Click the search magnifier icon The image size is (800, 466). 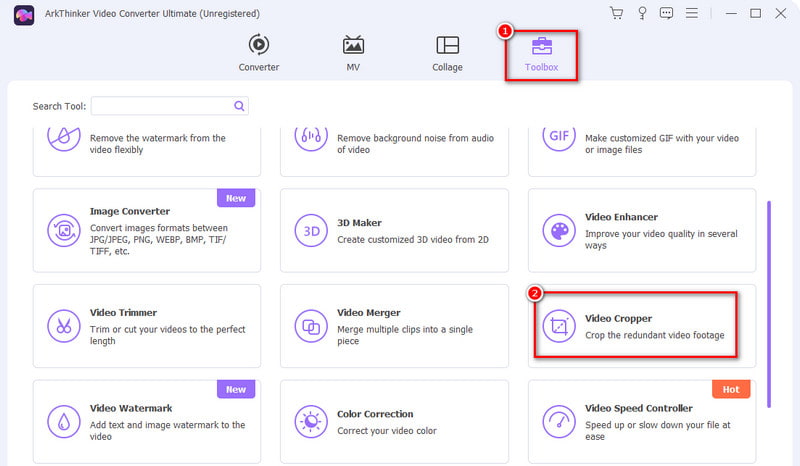click(239, 106)
